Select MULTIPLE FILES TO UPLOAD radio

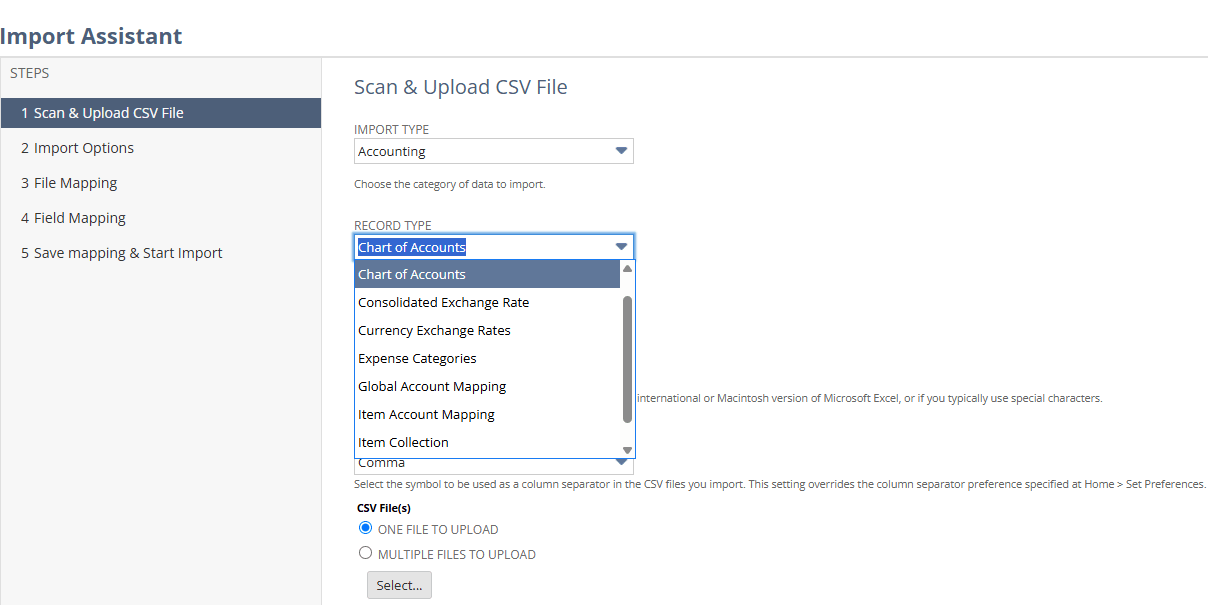[x=365, y=553]
